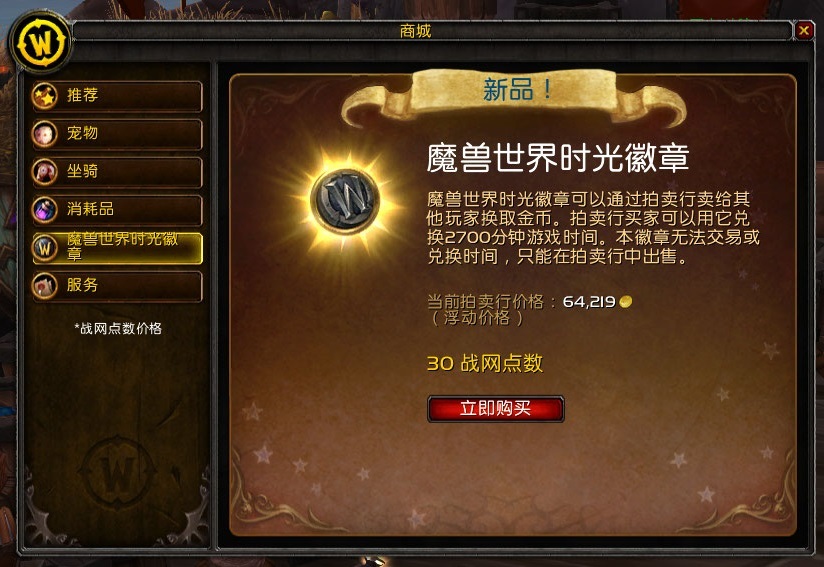Select the 魔兽世界时光徽章 category
This screenshot has height=567, width=824.
[117, 248]
